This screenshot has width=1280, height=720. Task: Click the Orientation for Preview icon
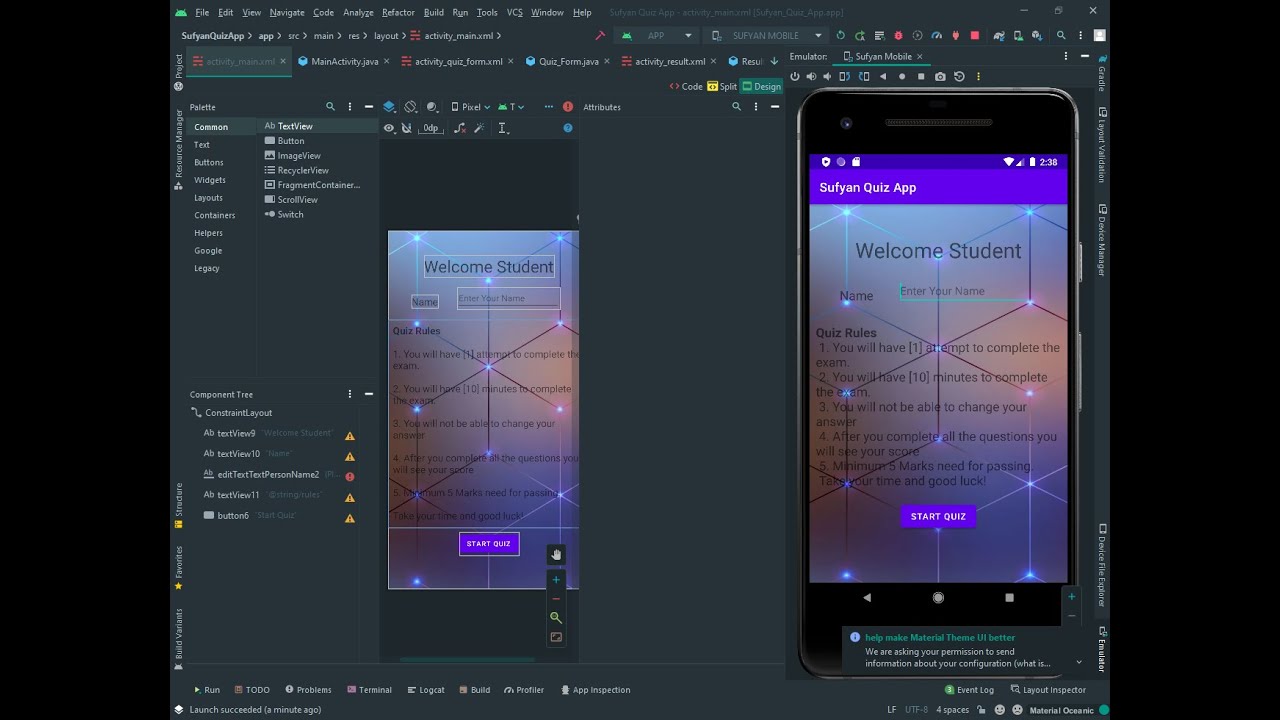pos(410,106)
